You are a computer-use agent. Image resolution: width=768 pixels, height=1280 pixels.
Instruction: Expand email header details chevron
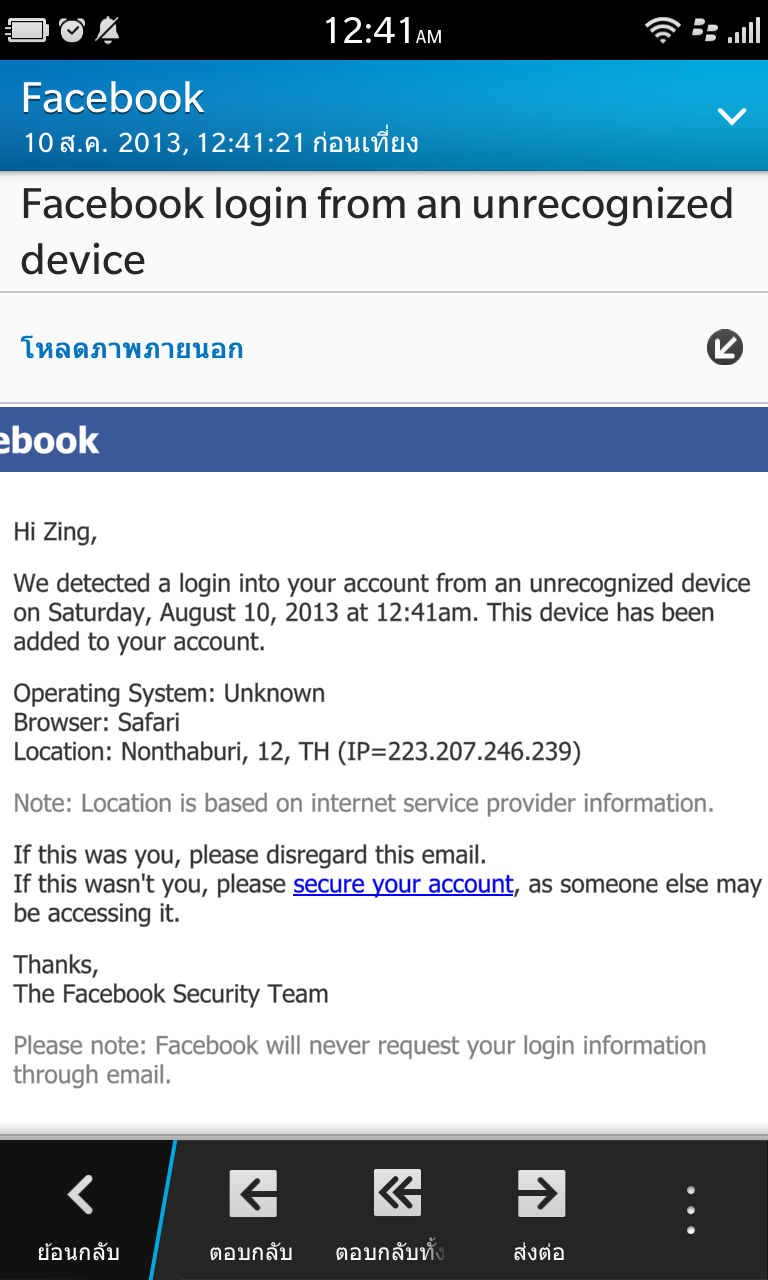(732, 116)
